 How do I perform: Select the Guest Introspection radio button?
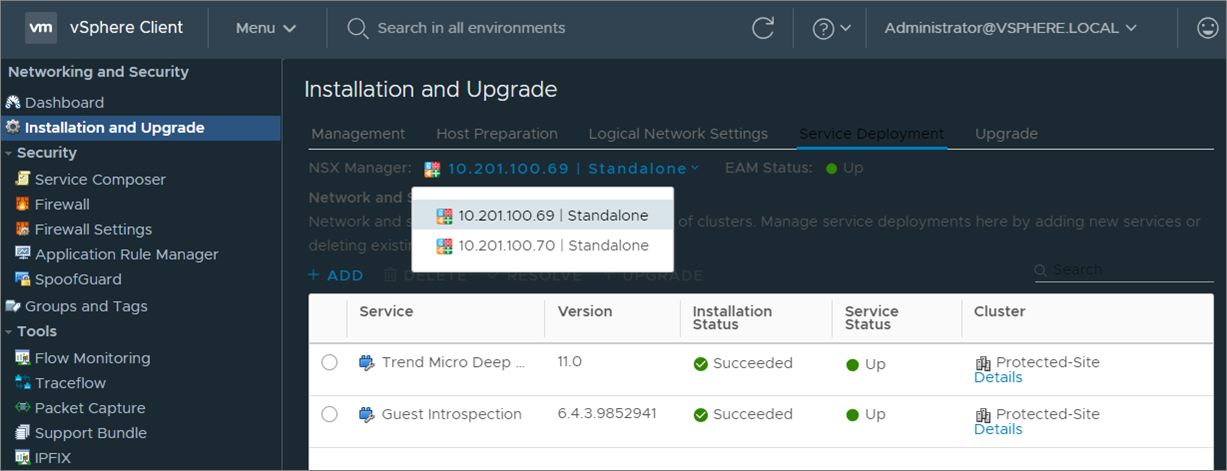click(329, 414)
